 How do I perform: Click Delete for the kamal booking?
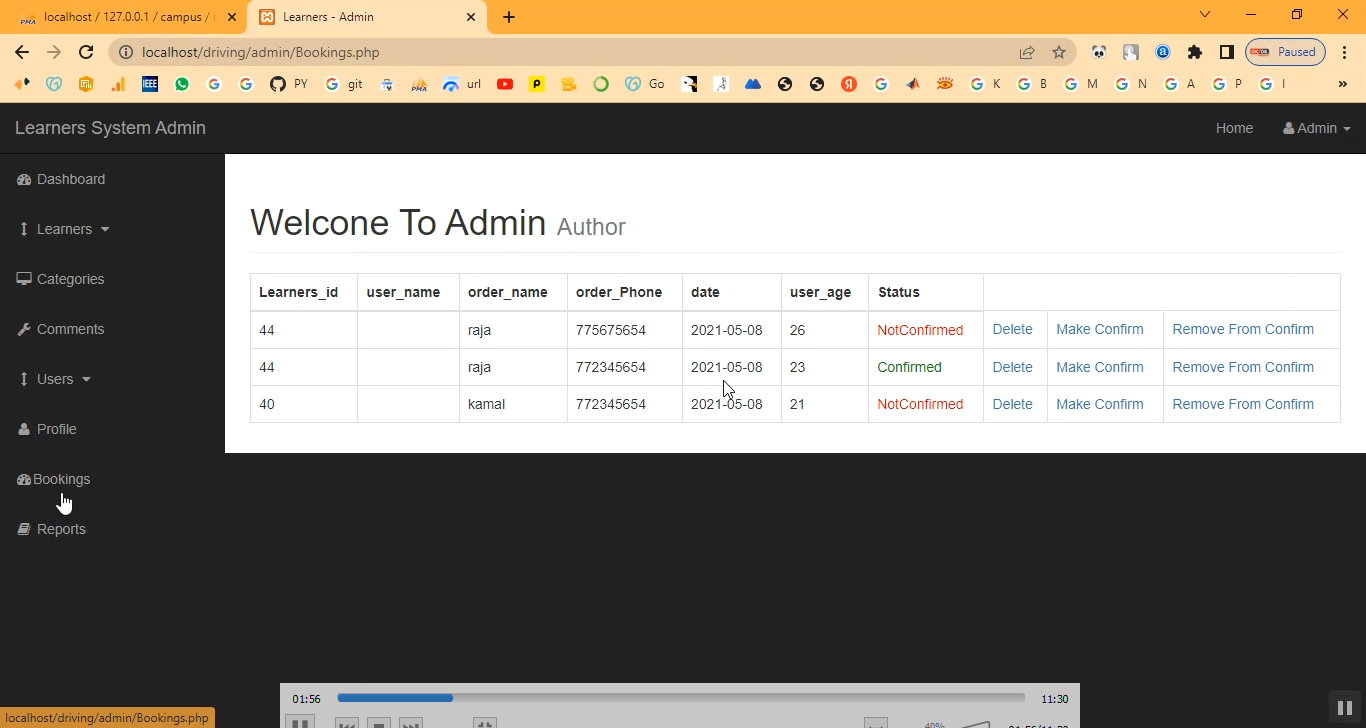(x=1012, y=404)
